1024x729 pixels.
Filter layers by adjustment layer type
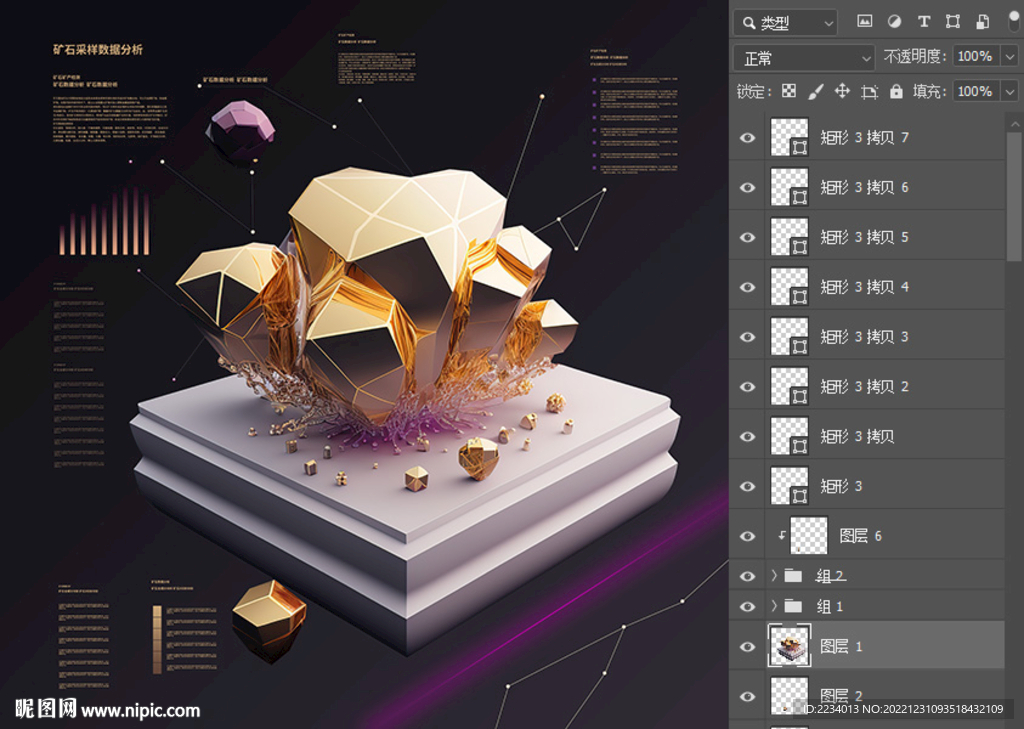(894, 22)
